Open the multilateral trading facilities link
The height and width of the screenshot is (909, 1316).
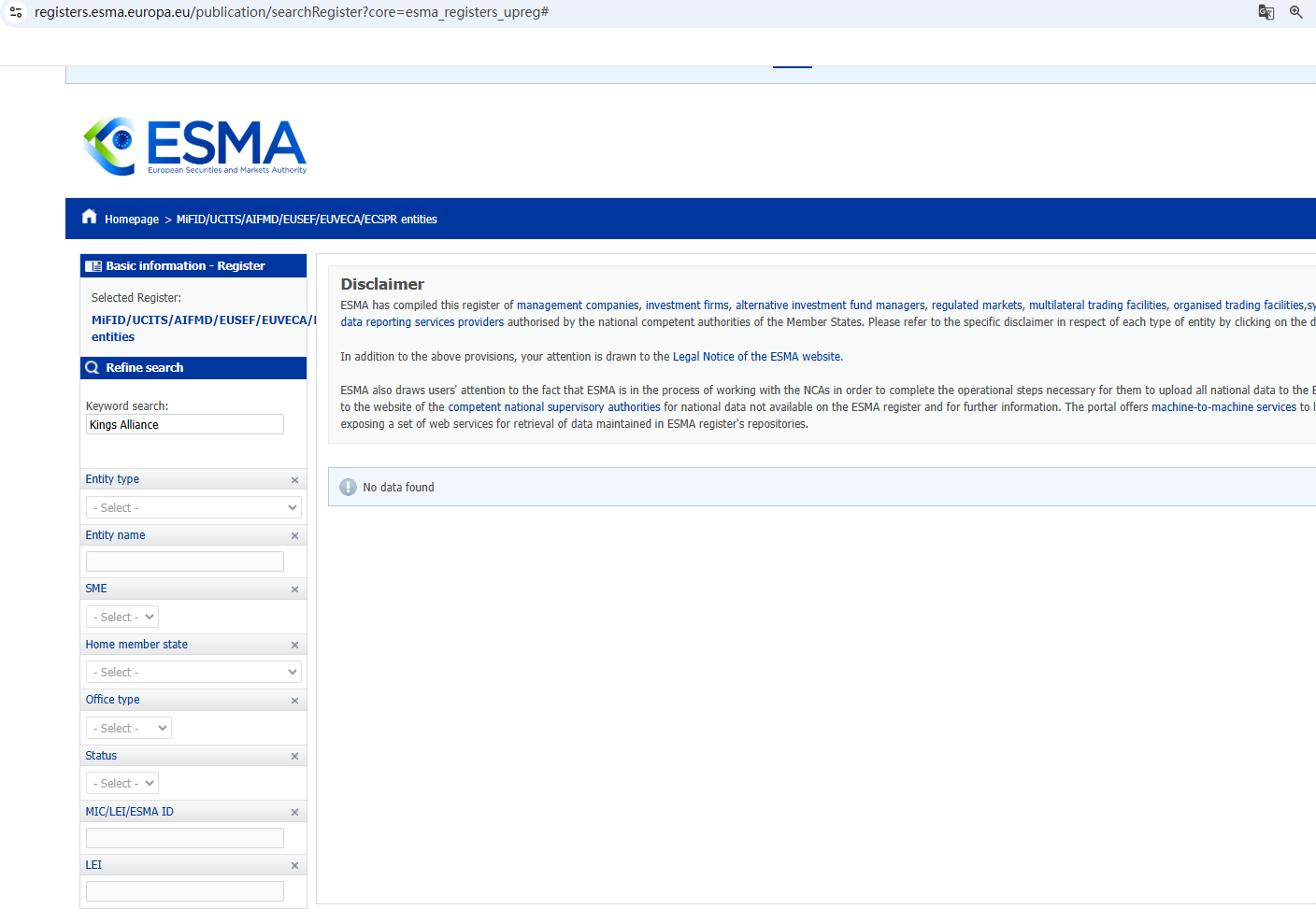[1097, 305]
